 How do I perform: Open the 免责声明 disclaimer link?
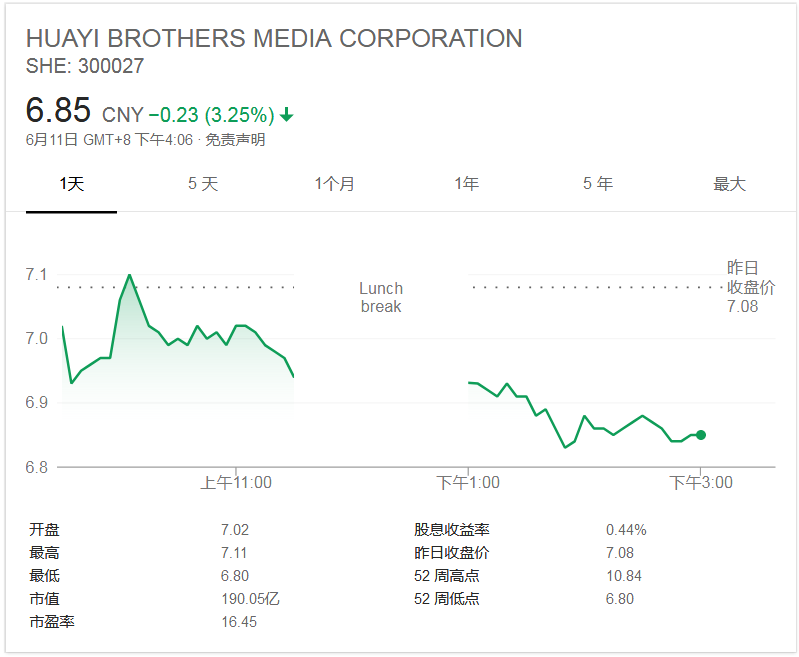235,140
